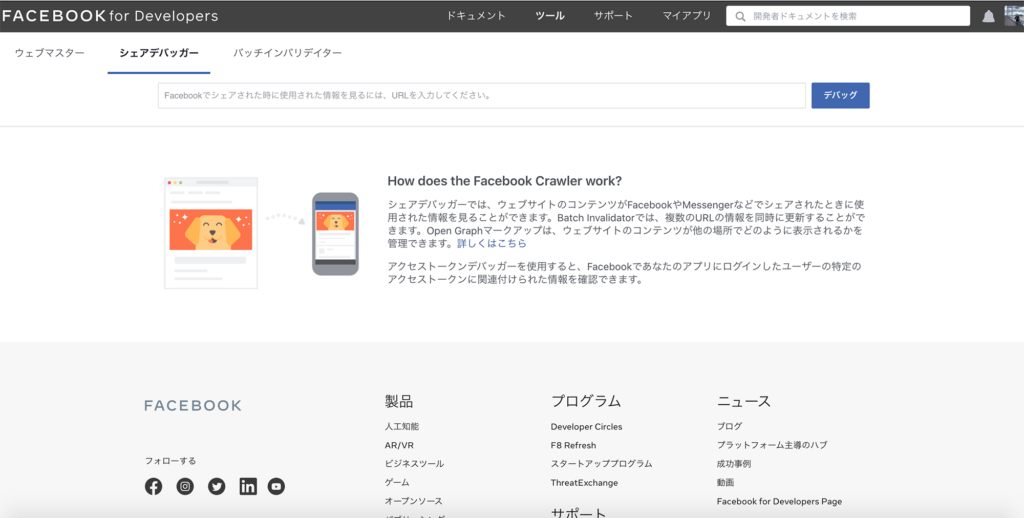
Task: Click the 製品 footer heading
Action: (x=399, y=401)
